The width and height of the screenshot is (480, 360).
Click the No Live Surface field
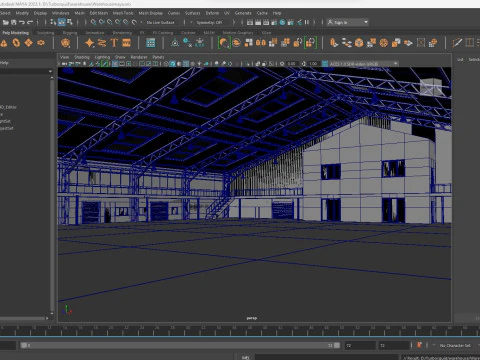click(161, 22)
